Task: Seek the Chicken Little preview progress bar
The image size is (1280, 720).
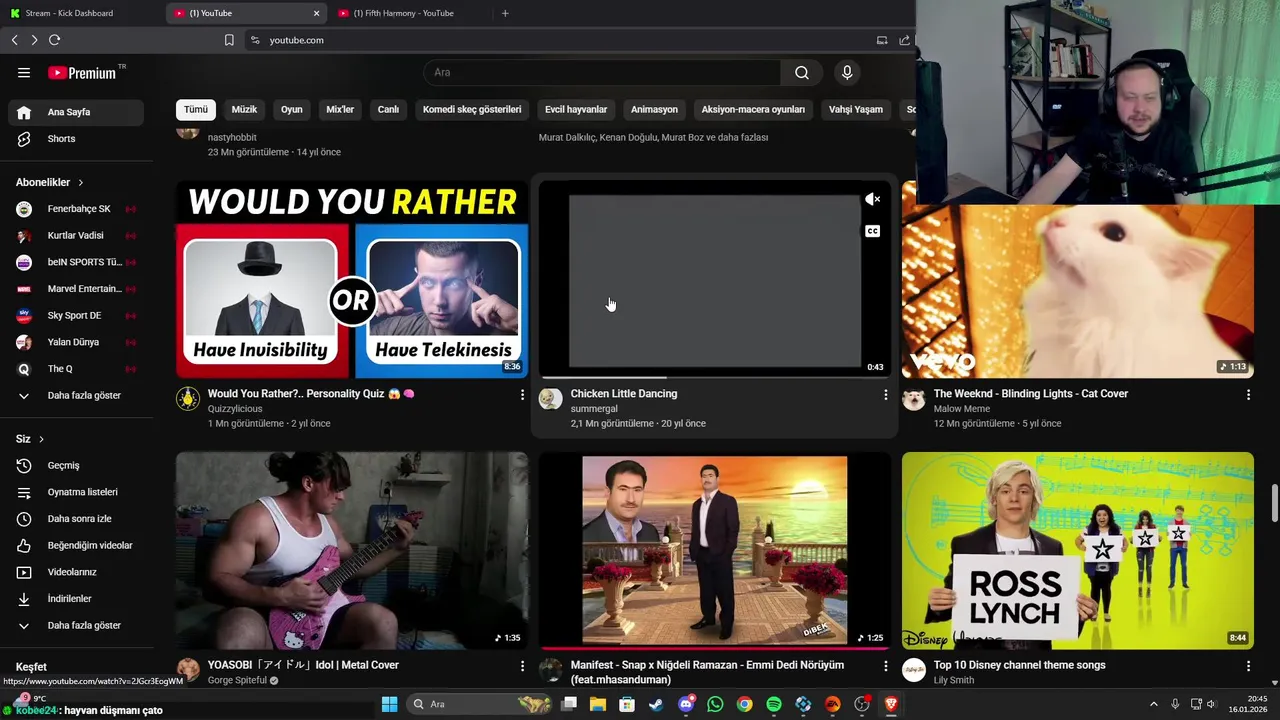Action: tap(715, 377)
